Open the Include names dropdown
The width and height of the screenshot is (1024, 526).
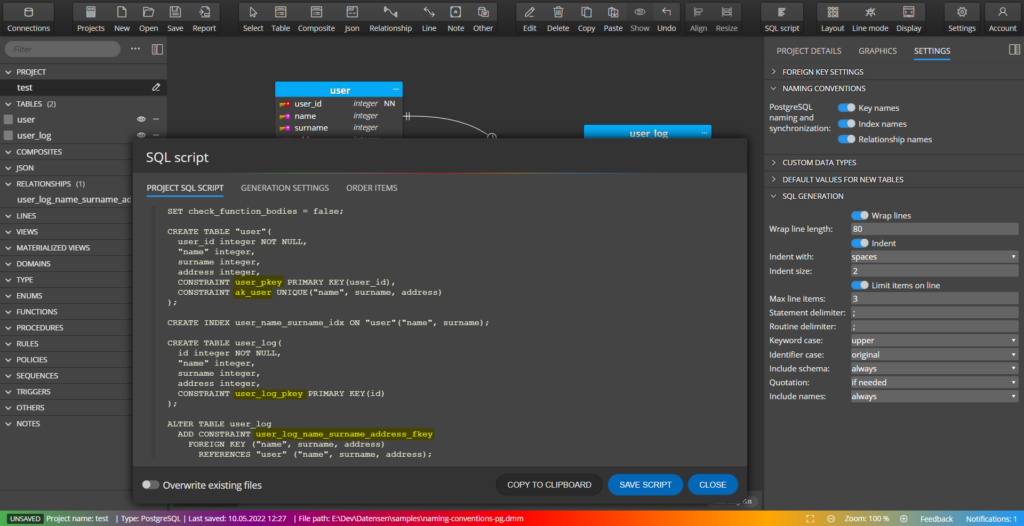click(x=935, y=397)
